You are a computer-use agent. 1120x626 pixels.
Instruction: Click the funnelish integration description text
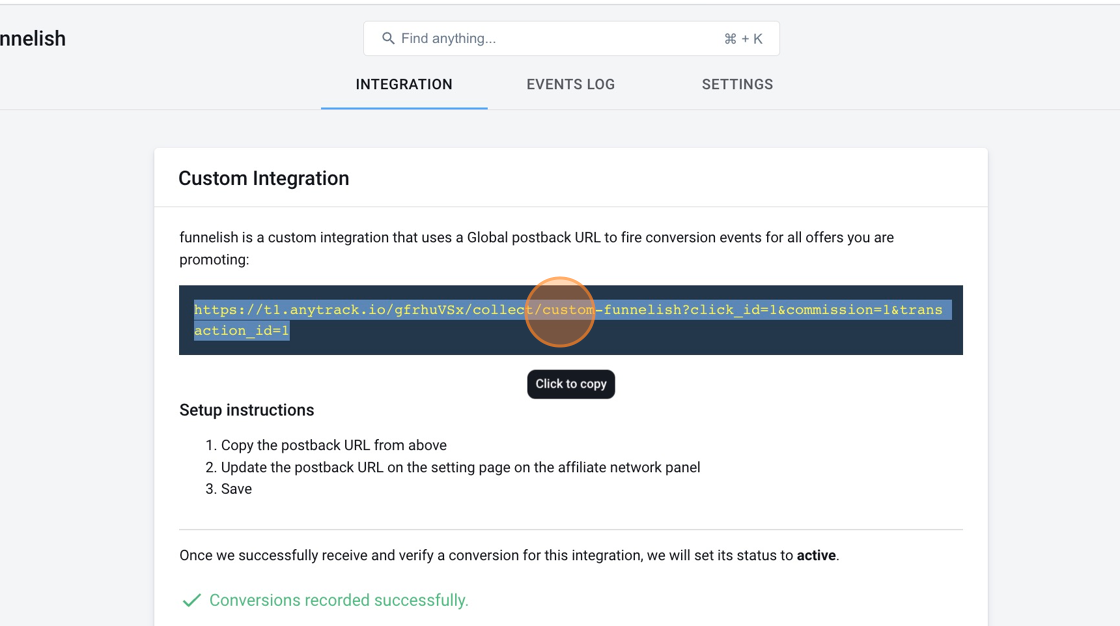536,248
